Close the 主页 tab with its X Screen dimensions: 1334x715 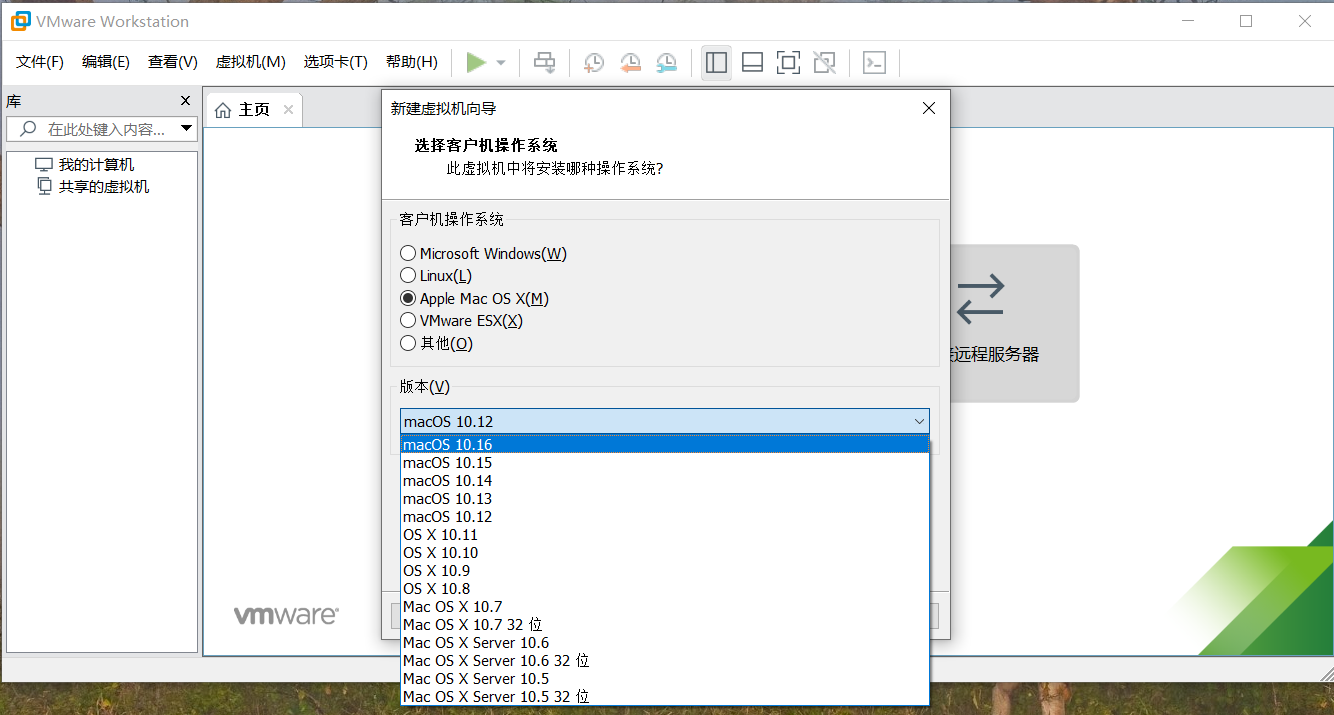(x=288, y=110)
